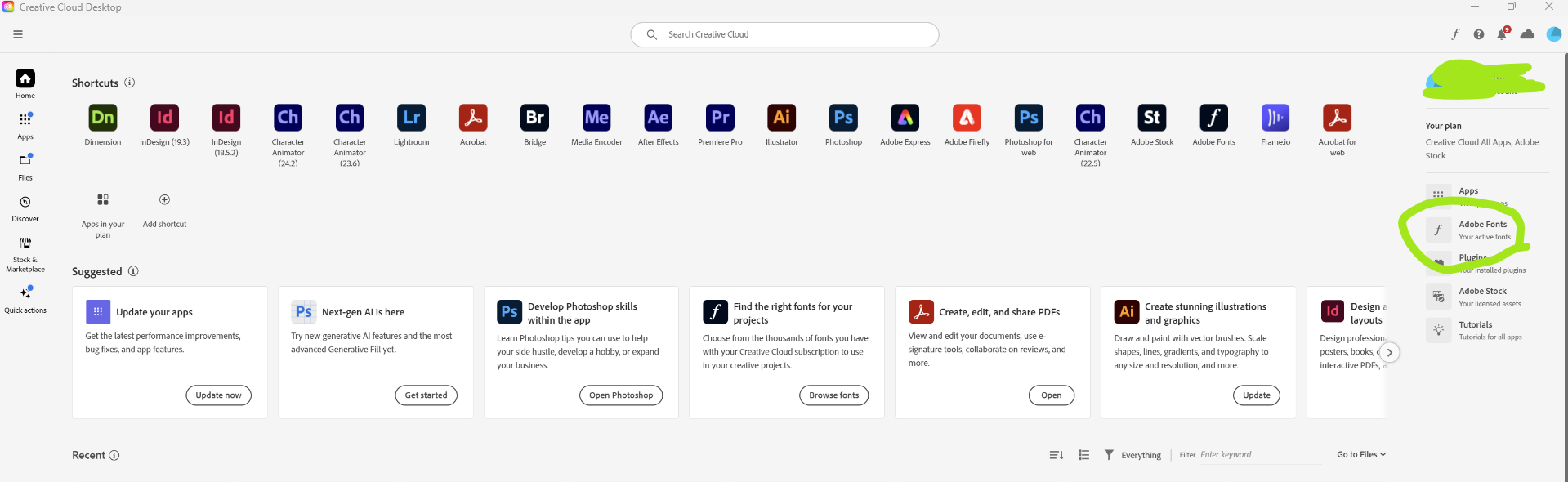Open the Help question mark icon
The width and height of the screenshot is (1568, 482).
pyautogui.click(x=1479, y=34)
